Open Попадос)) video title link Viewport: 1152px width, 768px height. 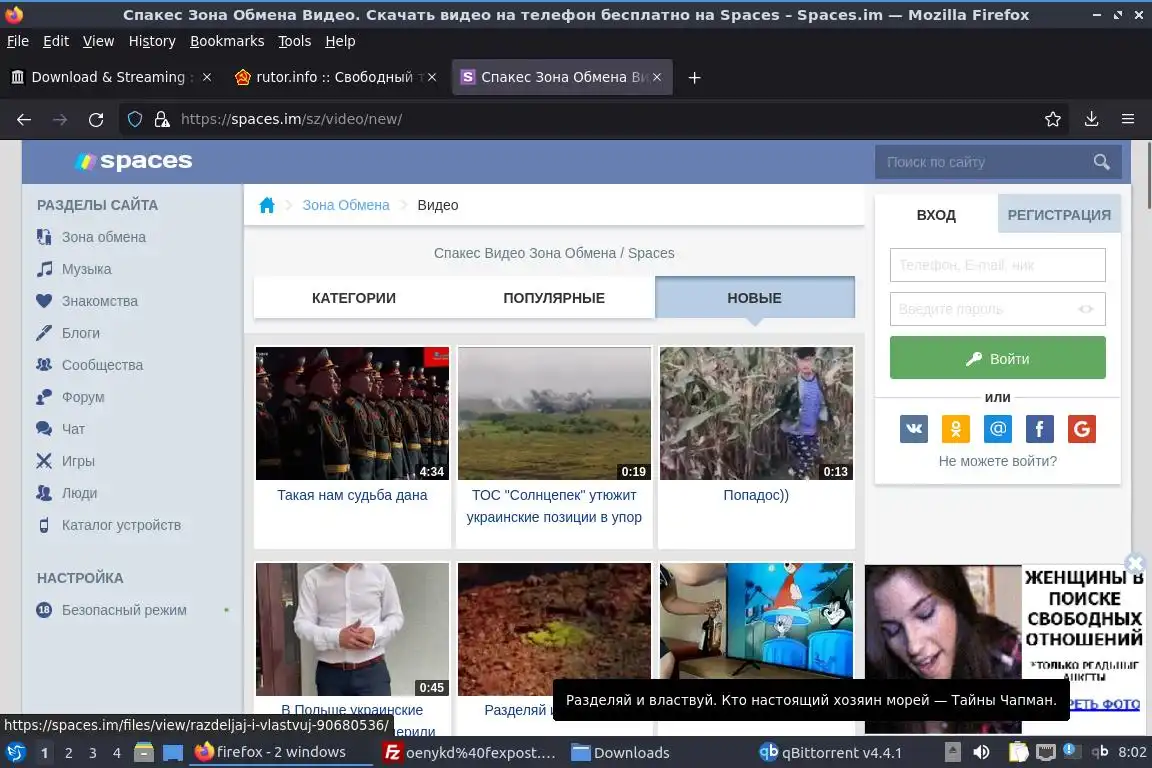[756, 495]
